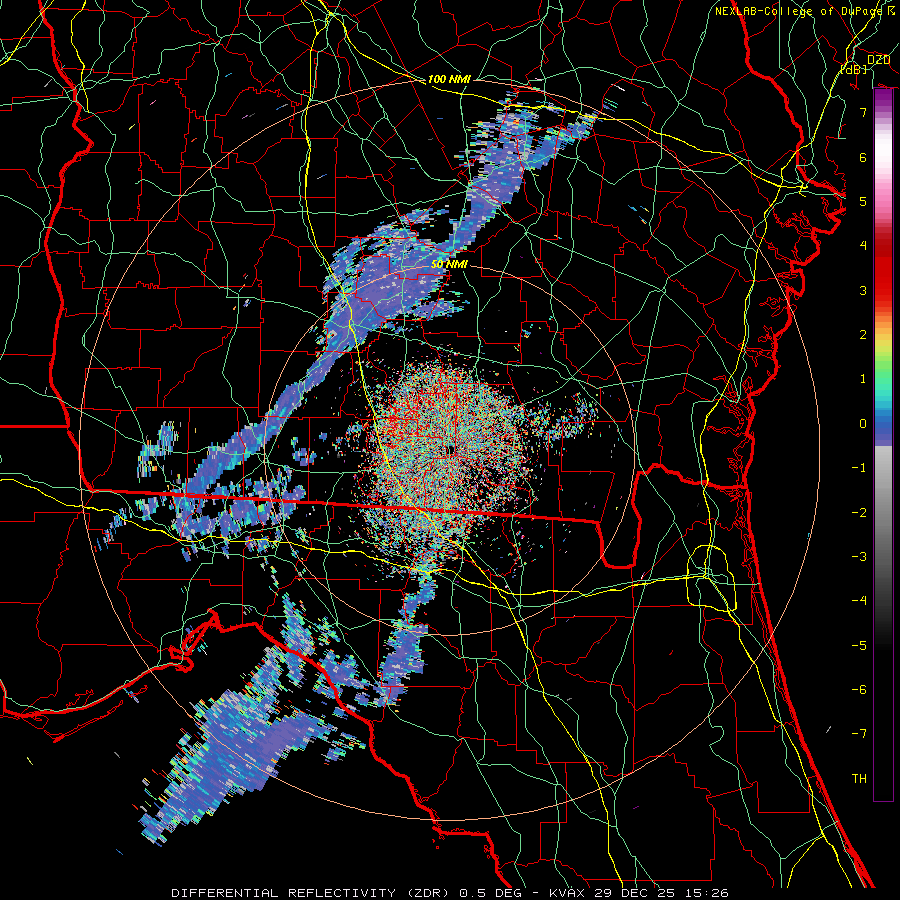Click the KVAX station identifier
The width and height of the screenshot is (900, 900).
click(x=568, y=893)
